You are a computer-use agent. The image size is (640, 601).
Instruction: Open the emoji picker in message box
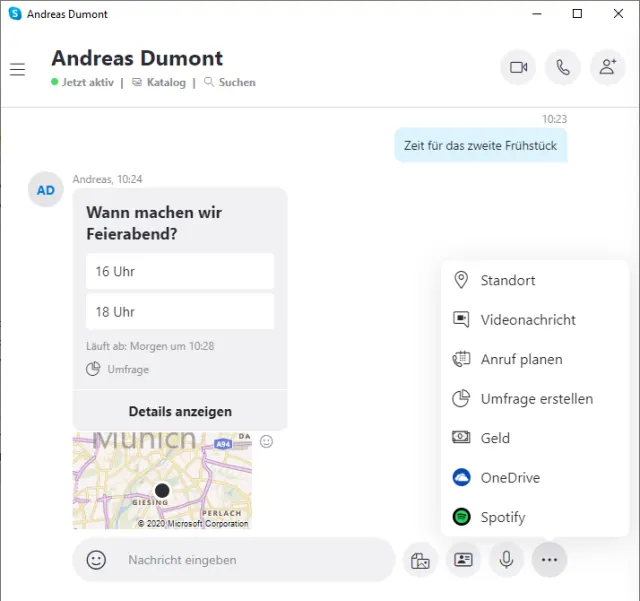coord(96,560)
